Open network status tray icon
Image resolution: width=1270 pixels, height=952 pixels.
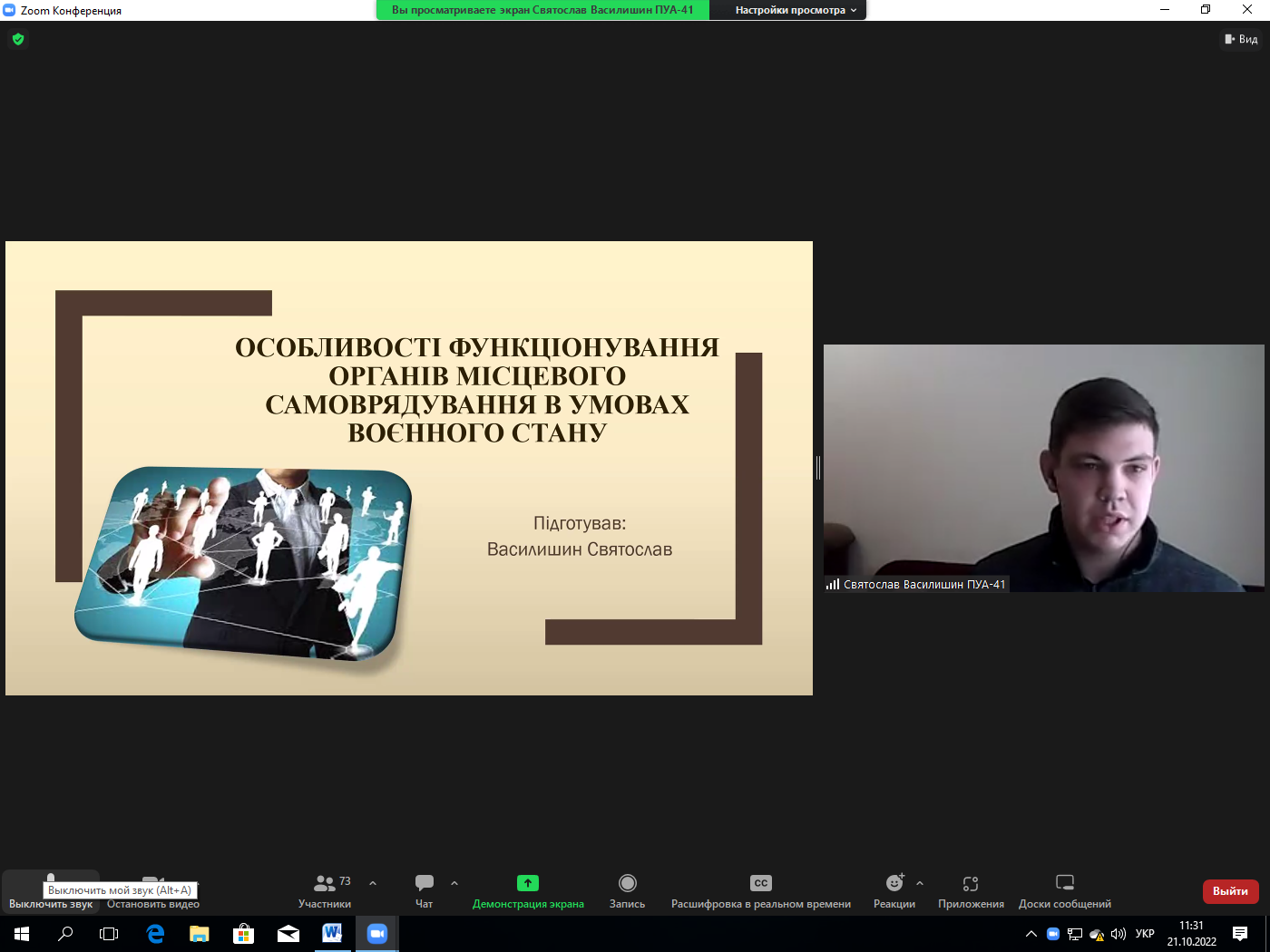1075,934
